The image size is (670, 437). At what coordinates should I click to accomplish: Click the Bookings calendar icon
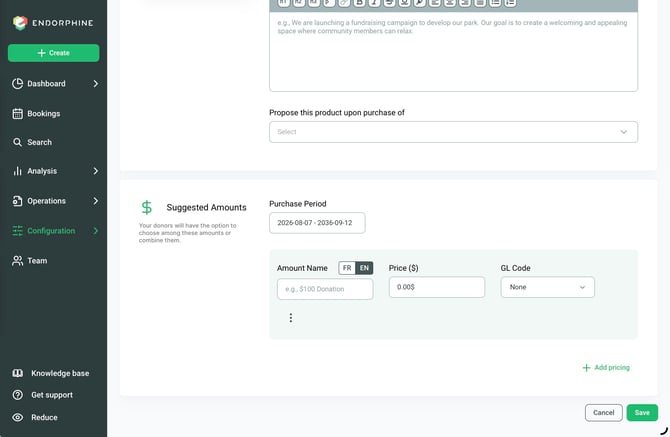pos(18,114)
